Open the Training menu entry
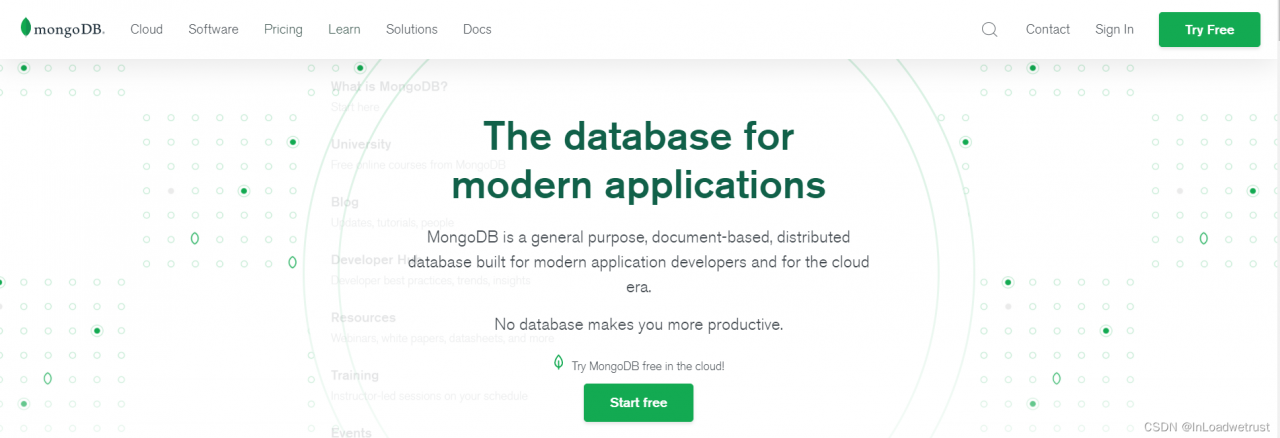The width and height of the screenshot is (1280, 438). coord(355,375)
